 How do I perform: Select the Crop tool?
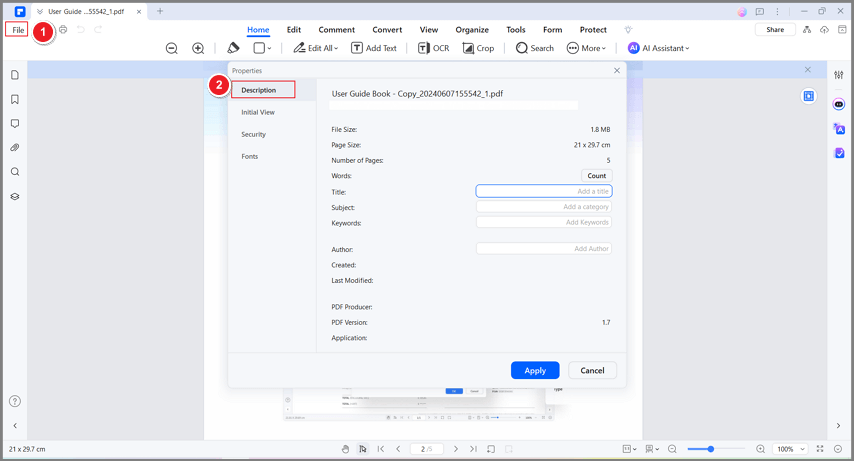(x=478, y=48)
